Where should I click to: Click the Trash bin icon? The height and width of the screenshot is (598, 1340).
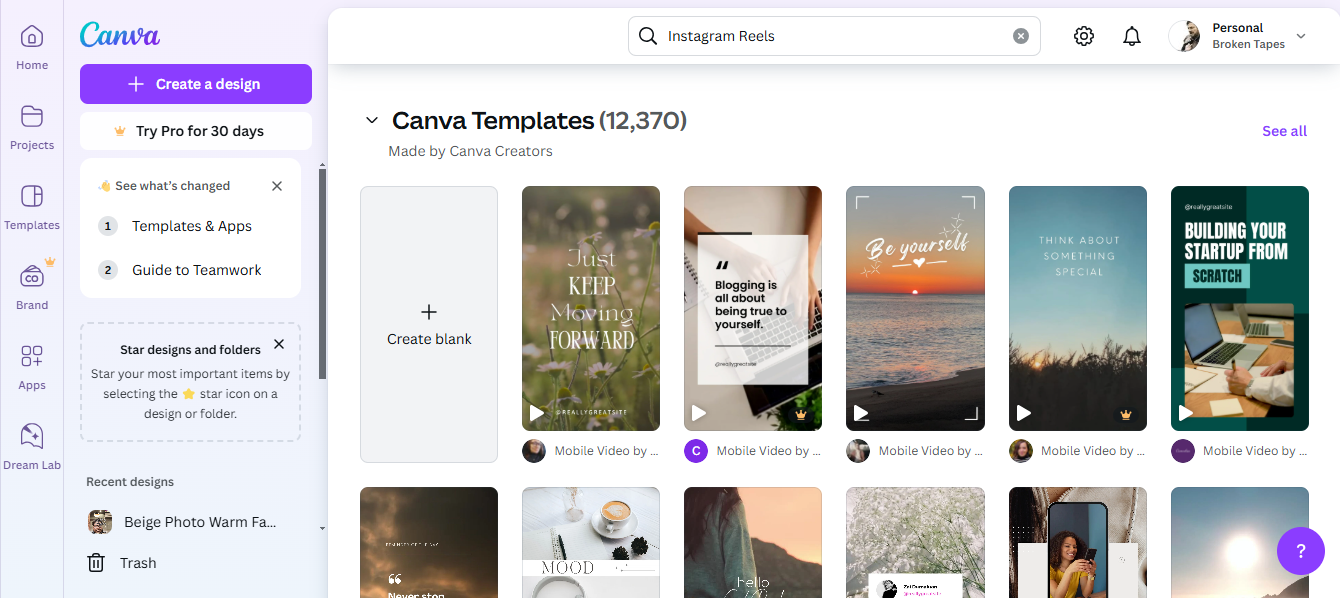coord(96,563)
